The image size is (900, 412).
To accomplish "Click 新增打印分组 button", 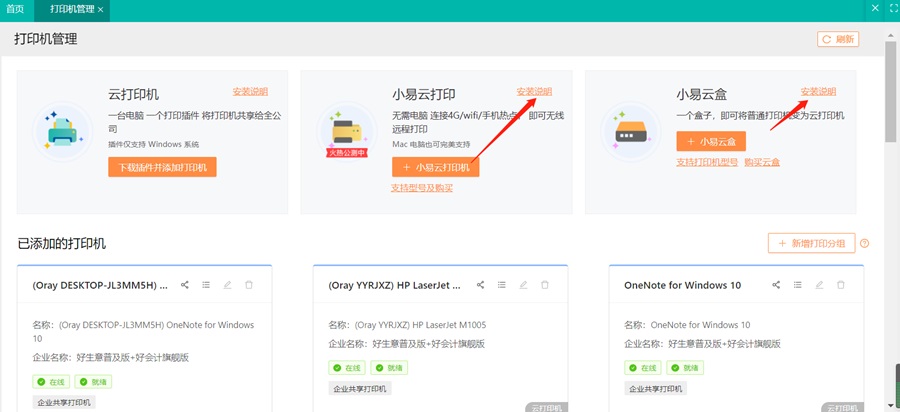I will [x=812, y=243].
